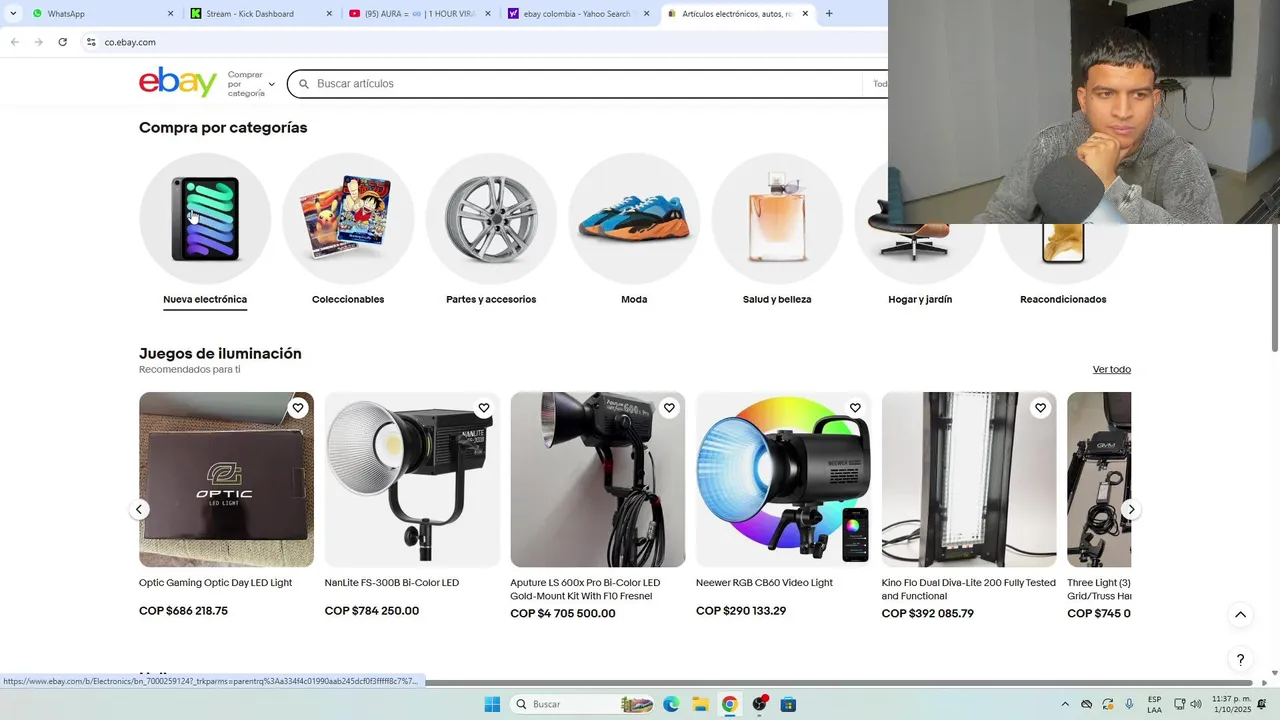Click Ver todo for lighting kits
Image resolution: width=1280 pixels, height=720 pixels.
point(1111,370)
